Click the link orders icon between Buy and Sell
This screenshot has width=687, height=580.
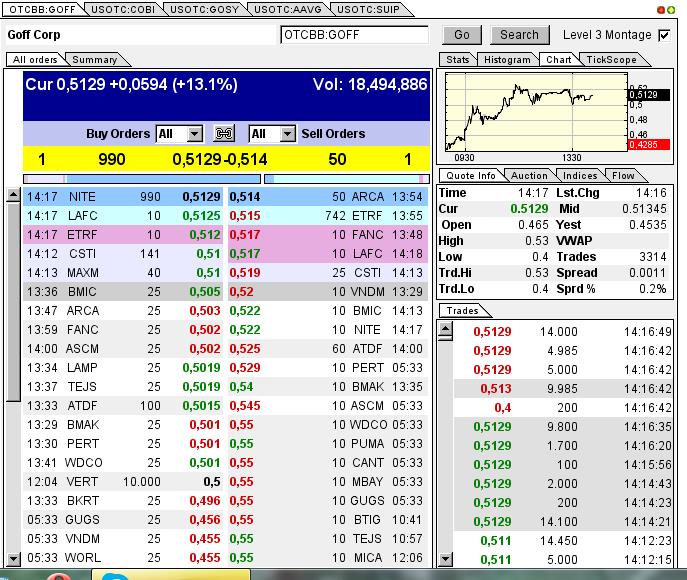point(224,133)
